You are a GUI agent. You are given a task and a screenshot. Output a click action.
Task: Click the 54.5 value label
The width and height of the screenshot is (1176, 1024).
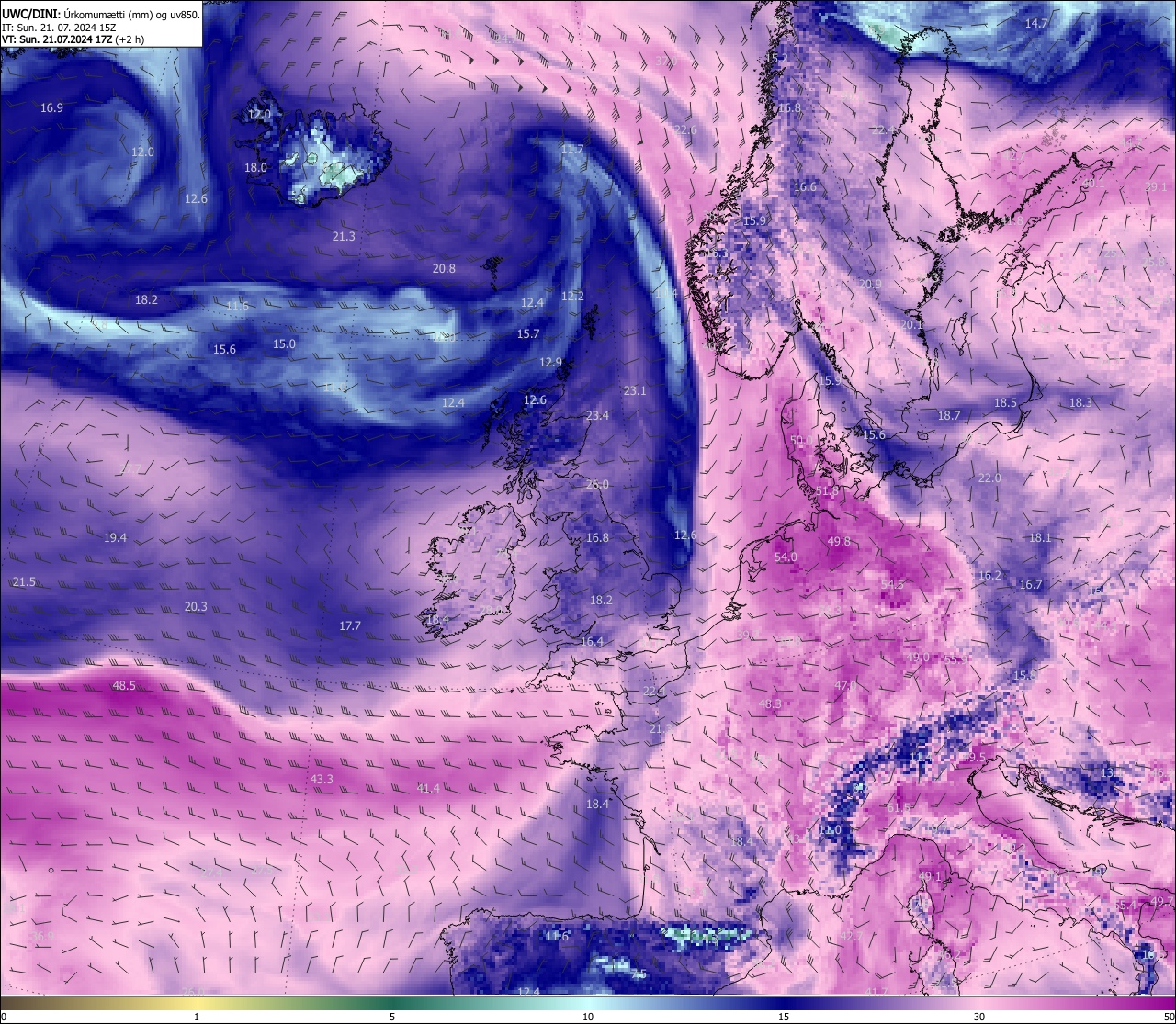click(892, 585)
